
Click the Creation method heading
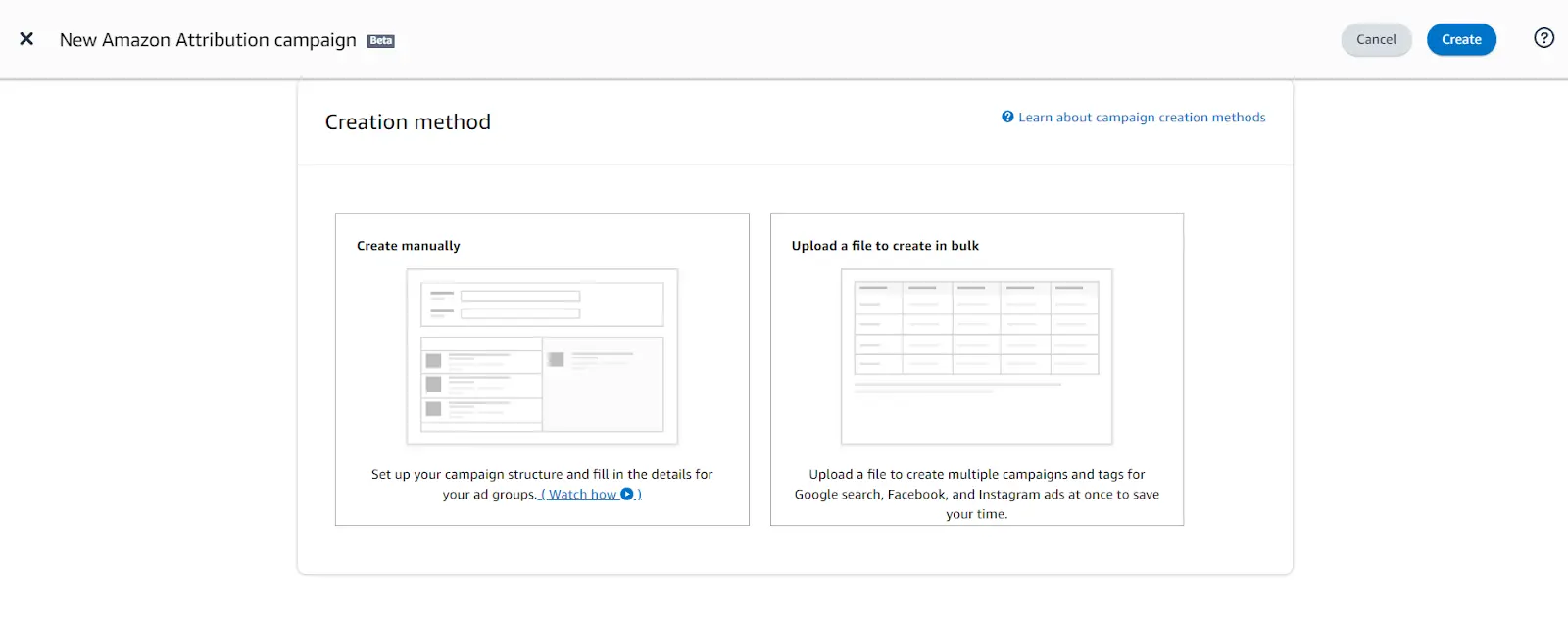click(x=408, y=122)
